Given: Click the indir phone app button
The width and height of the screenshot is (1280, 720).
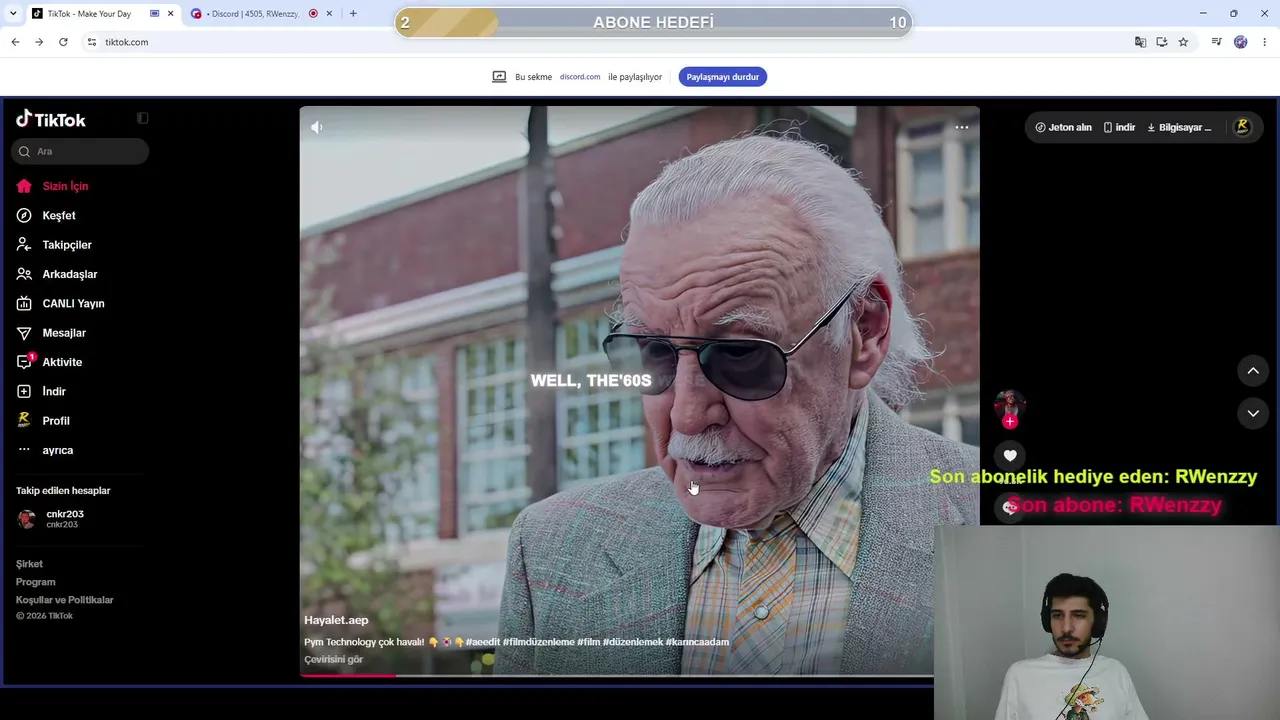Looking at the screenshot, I should (x=1119, y=127).
